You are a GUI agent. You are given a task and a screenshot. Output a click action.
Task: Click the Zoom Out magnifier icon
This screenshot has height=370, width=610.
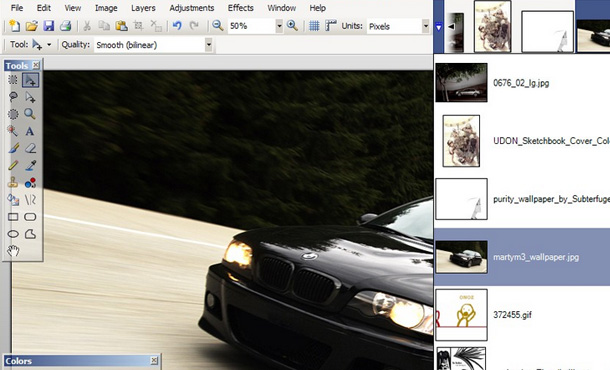tap(217, 26)
